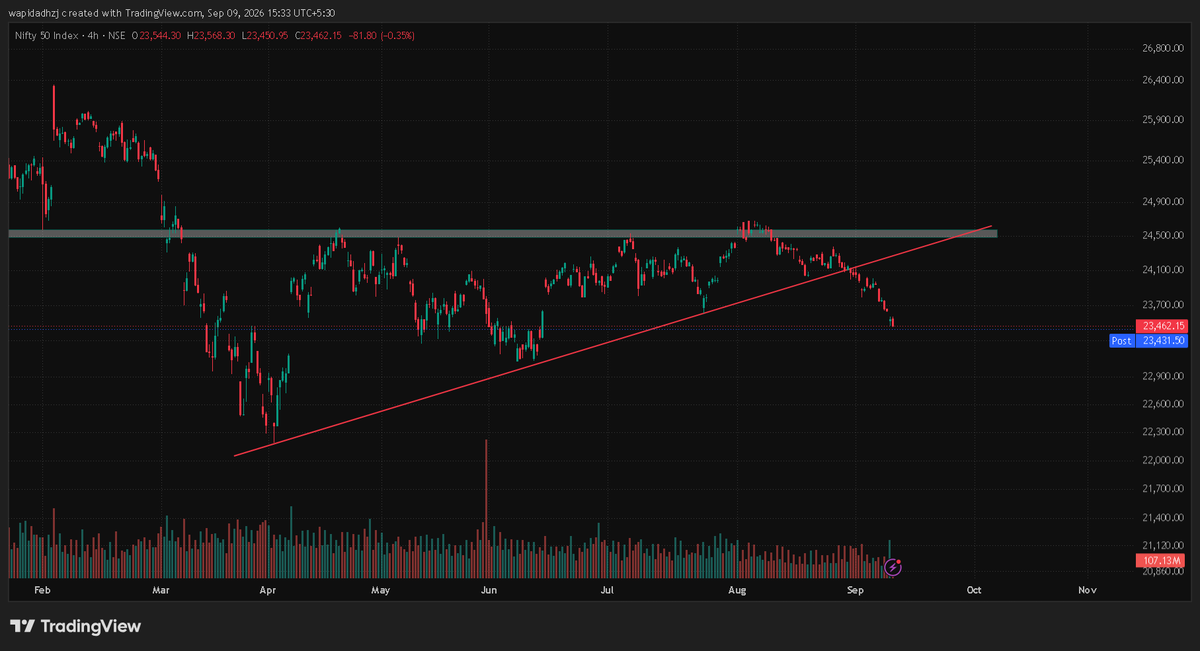Click the 25,900.00 price axis label
The height and width of the screenshot is (651, 1200).
1164,120
